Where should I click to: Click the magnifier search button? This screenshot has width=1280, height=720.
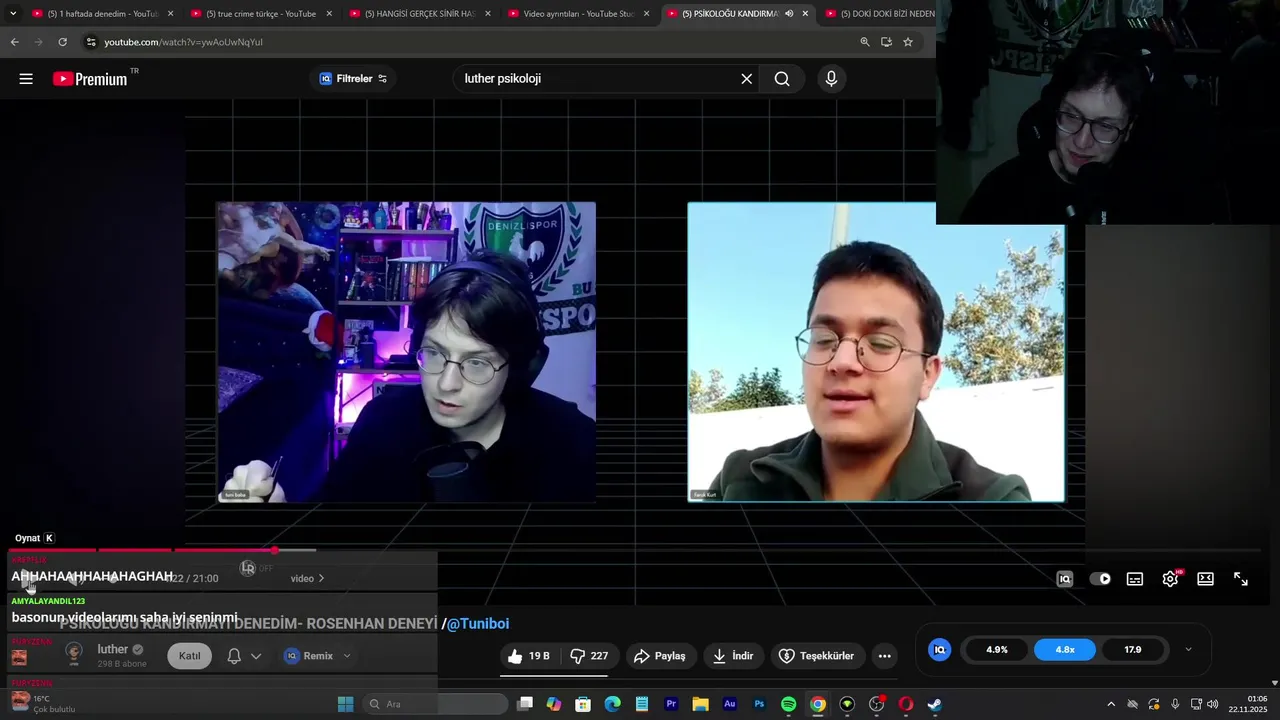pos(782,79)
